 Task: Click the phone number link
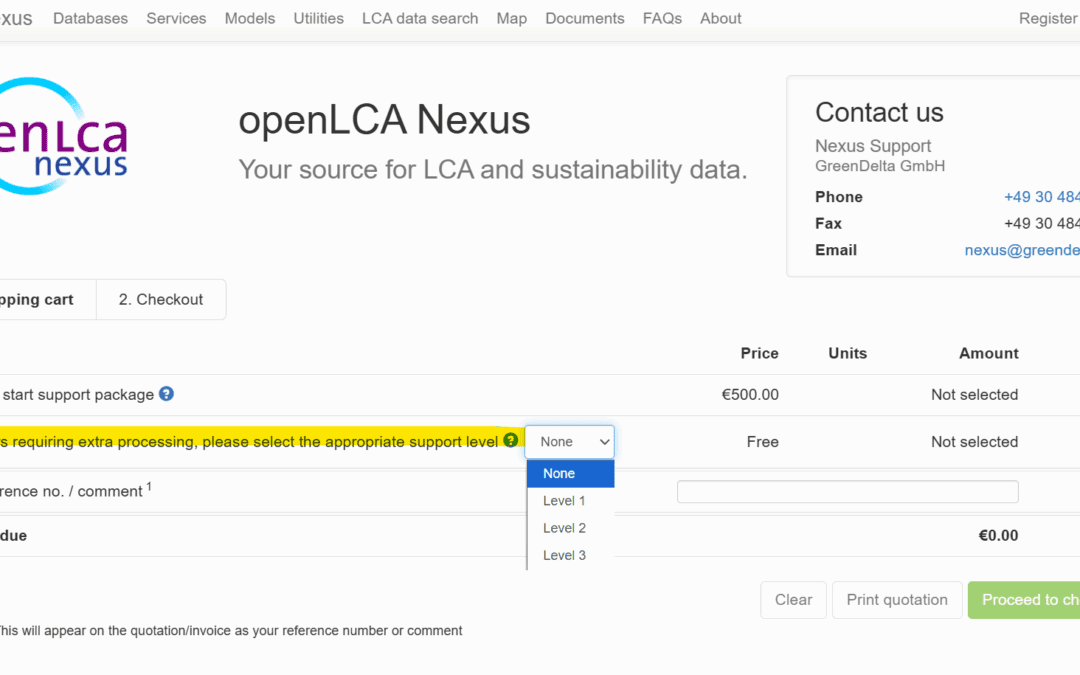click(x=1041, y=197)
